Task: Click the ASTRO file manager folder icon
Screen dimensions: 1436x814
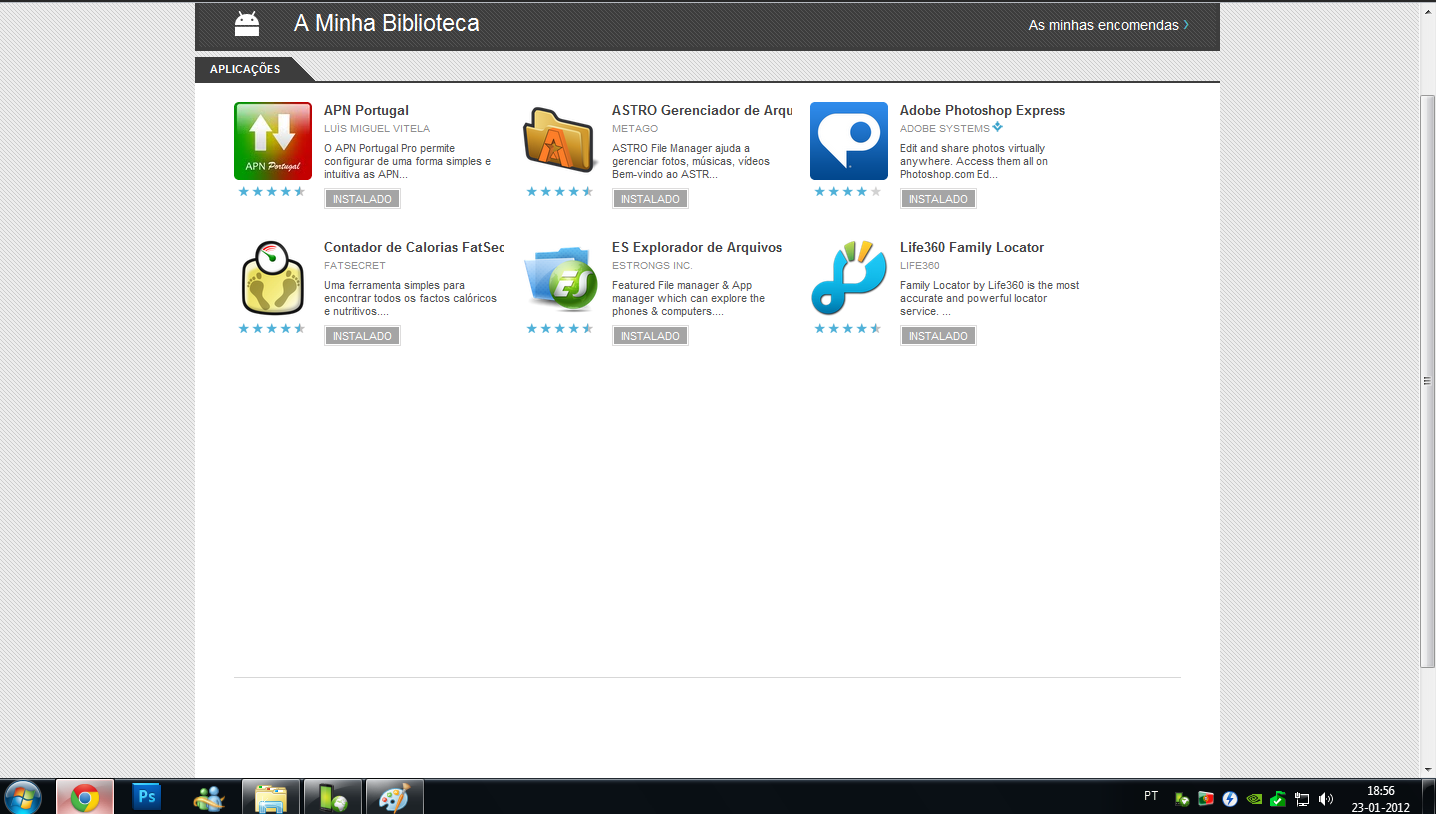Action: tap(560, 141)
